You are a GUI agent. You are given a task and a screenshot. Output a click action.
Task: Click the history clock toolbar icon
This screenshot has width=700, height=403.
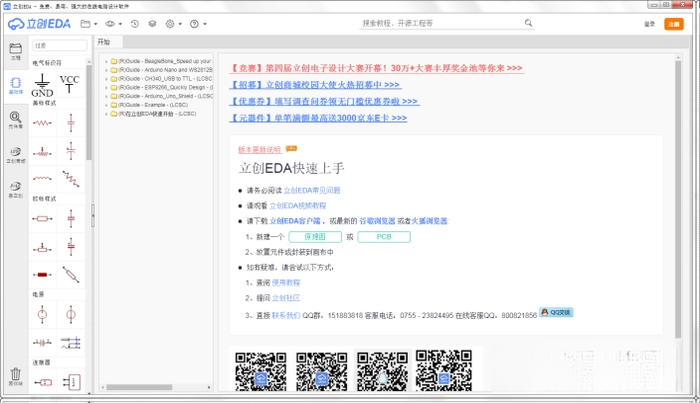[x=135, y=24]
